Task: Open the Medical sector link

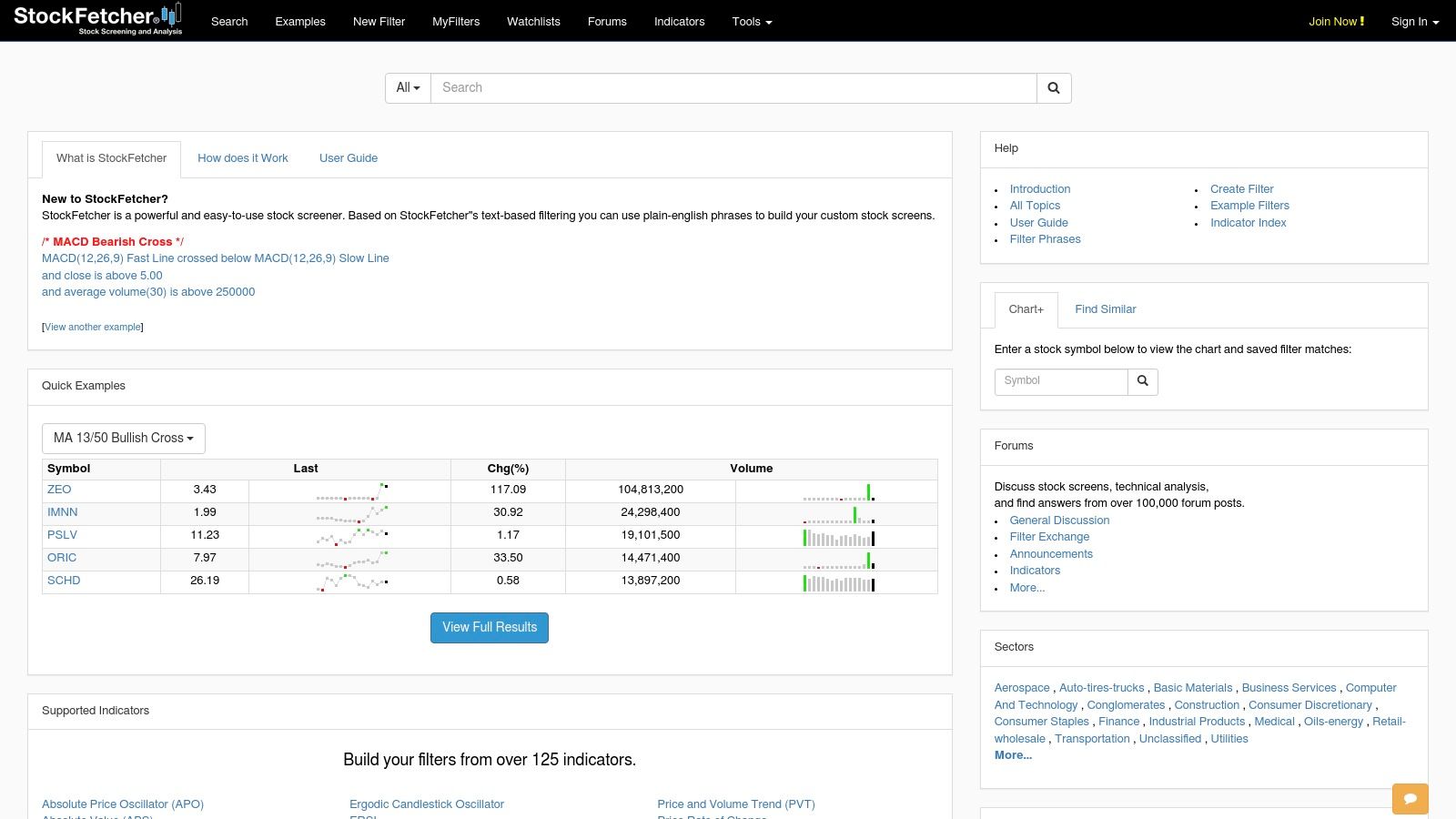Action: click(1274, 722)
